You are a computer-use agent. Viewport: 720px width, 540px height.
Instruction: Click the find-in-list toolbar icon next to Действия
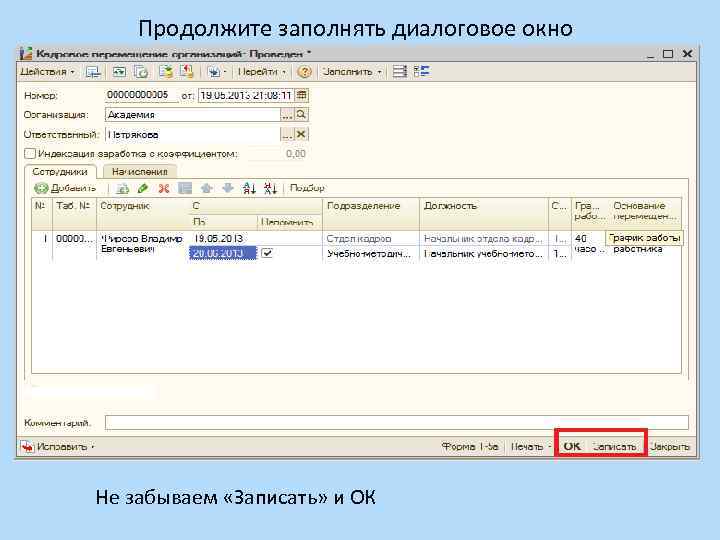93,72
